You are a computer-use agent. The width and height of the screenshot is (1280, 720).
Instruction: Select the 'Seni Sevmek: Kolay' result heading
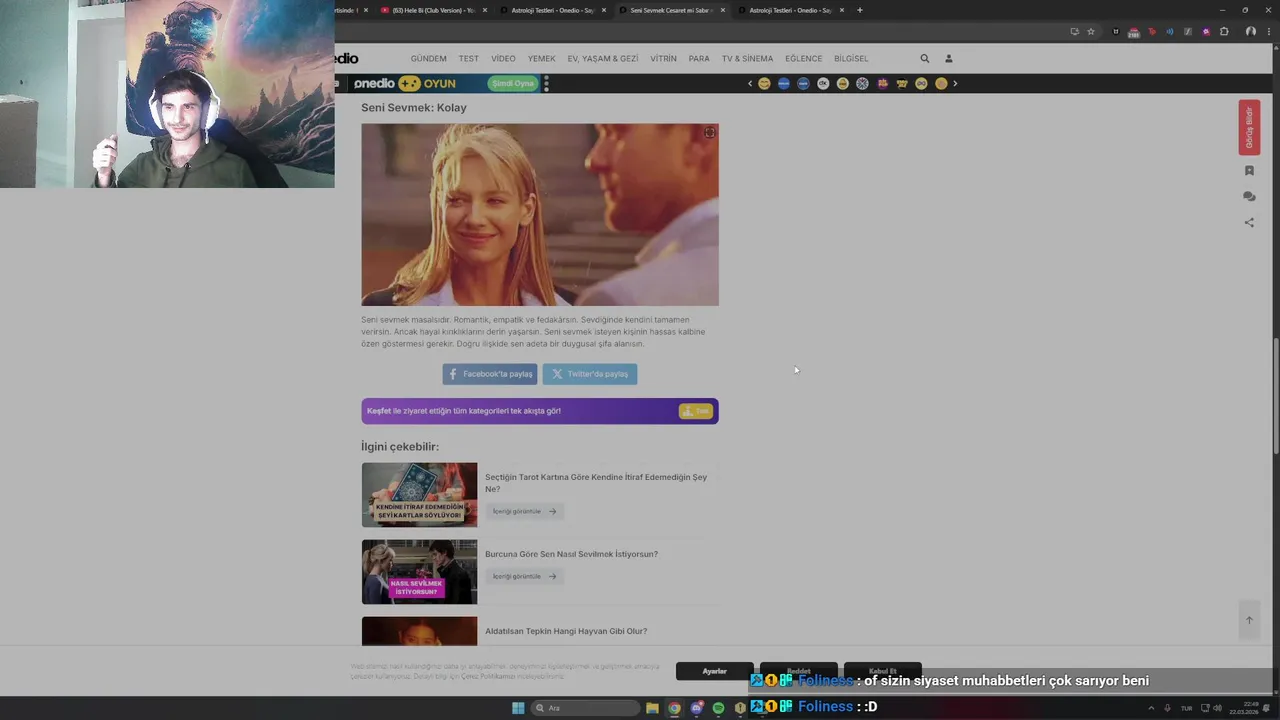tap(414, 108)
